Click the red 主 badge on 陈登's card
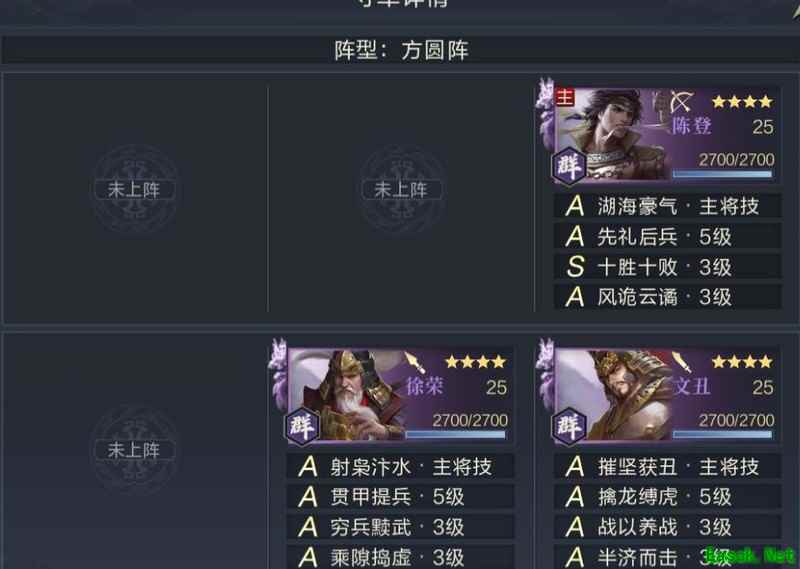The width and height of the screenshot is (800, 569). [565, 96]
